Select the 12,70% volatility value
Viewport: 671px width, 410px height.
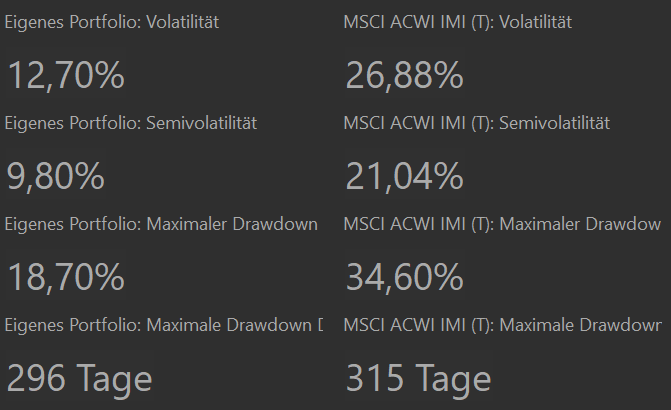(65, 75)
